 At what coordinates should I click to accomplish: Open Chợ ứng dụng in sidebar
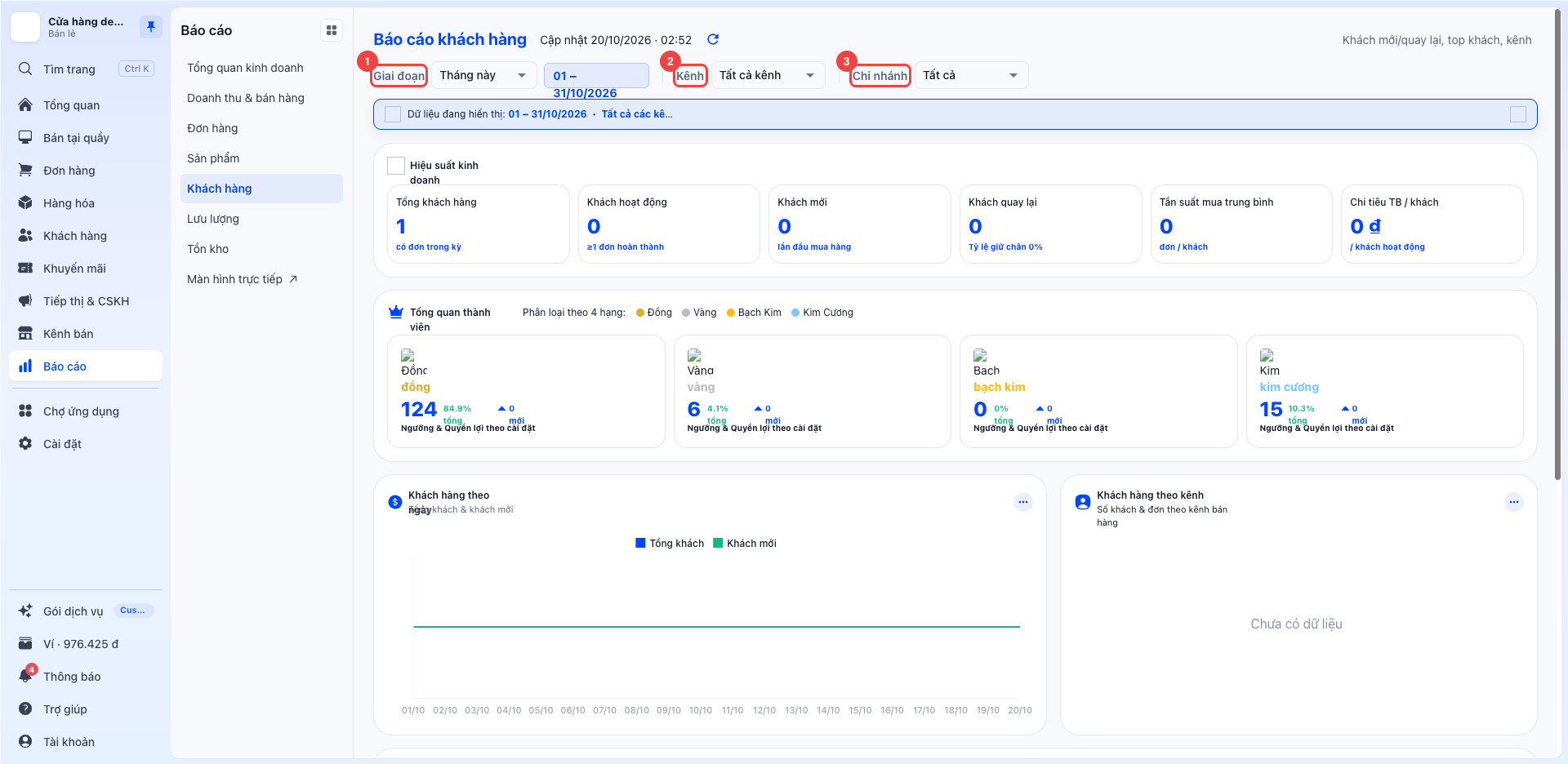tap(86, 411)
